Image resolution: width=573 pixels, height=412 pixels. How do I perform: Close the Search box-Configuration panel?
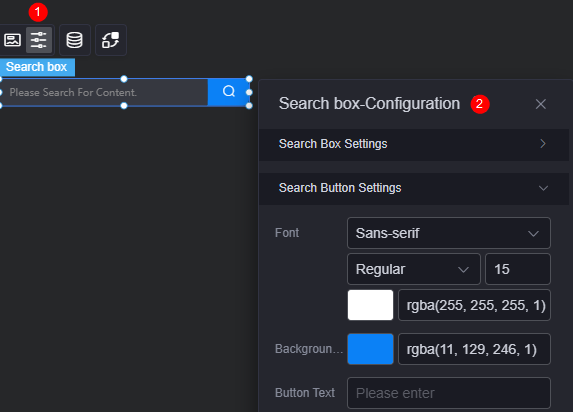click(540, 104)
